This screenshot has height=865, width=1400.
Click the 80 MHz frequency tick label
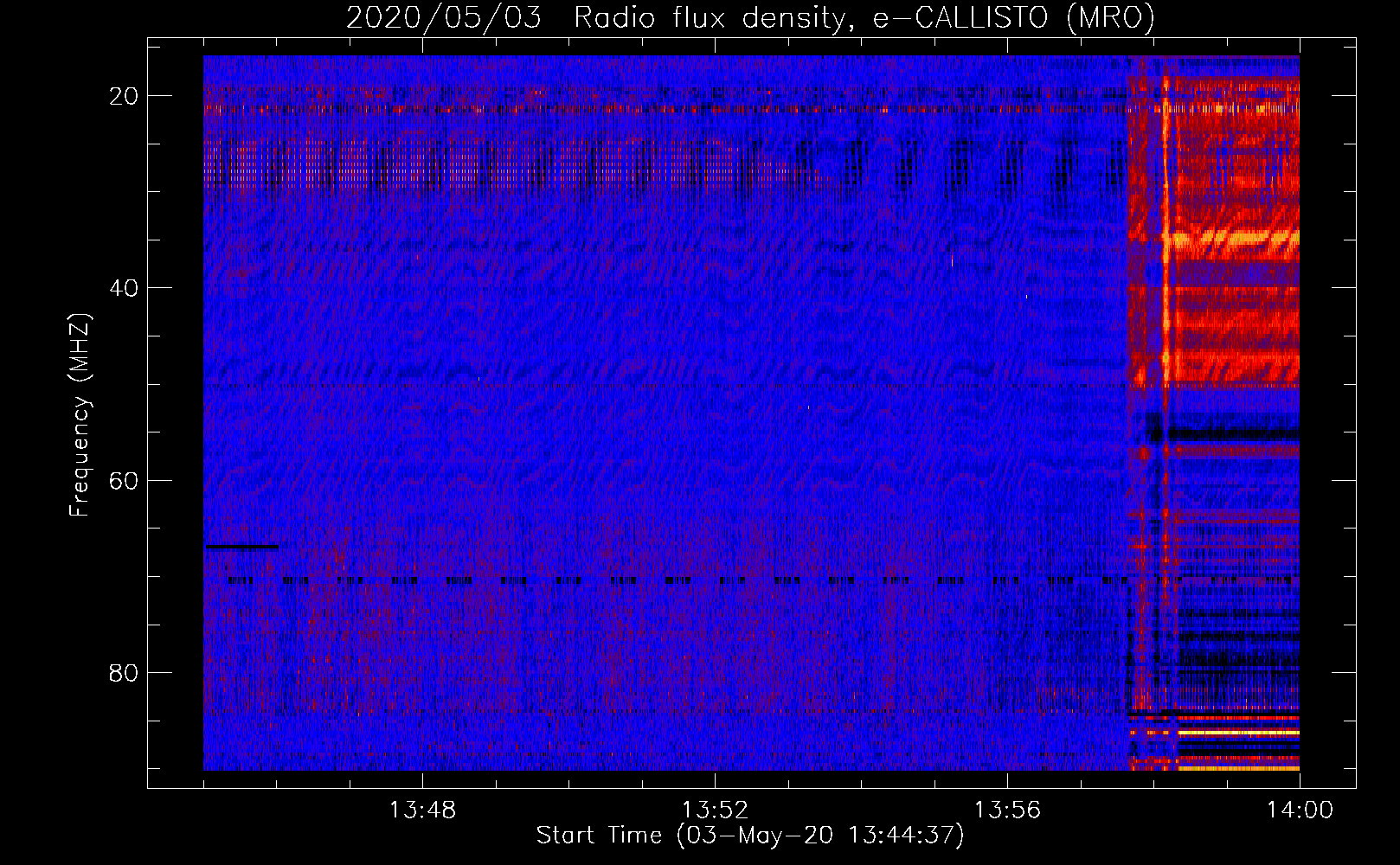pyautogui.click(x=124, y=672)
